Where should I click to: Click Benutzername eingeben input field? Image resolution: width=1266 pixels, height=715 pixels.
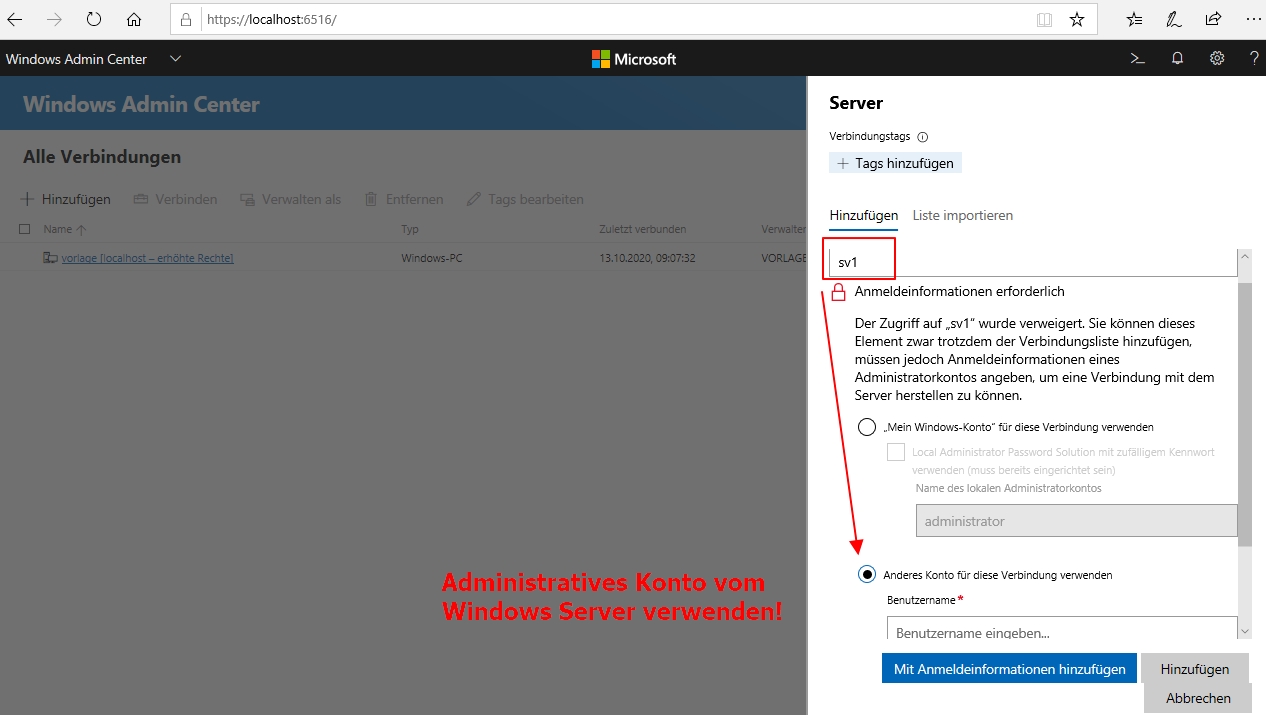point(1062,630)
